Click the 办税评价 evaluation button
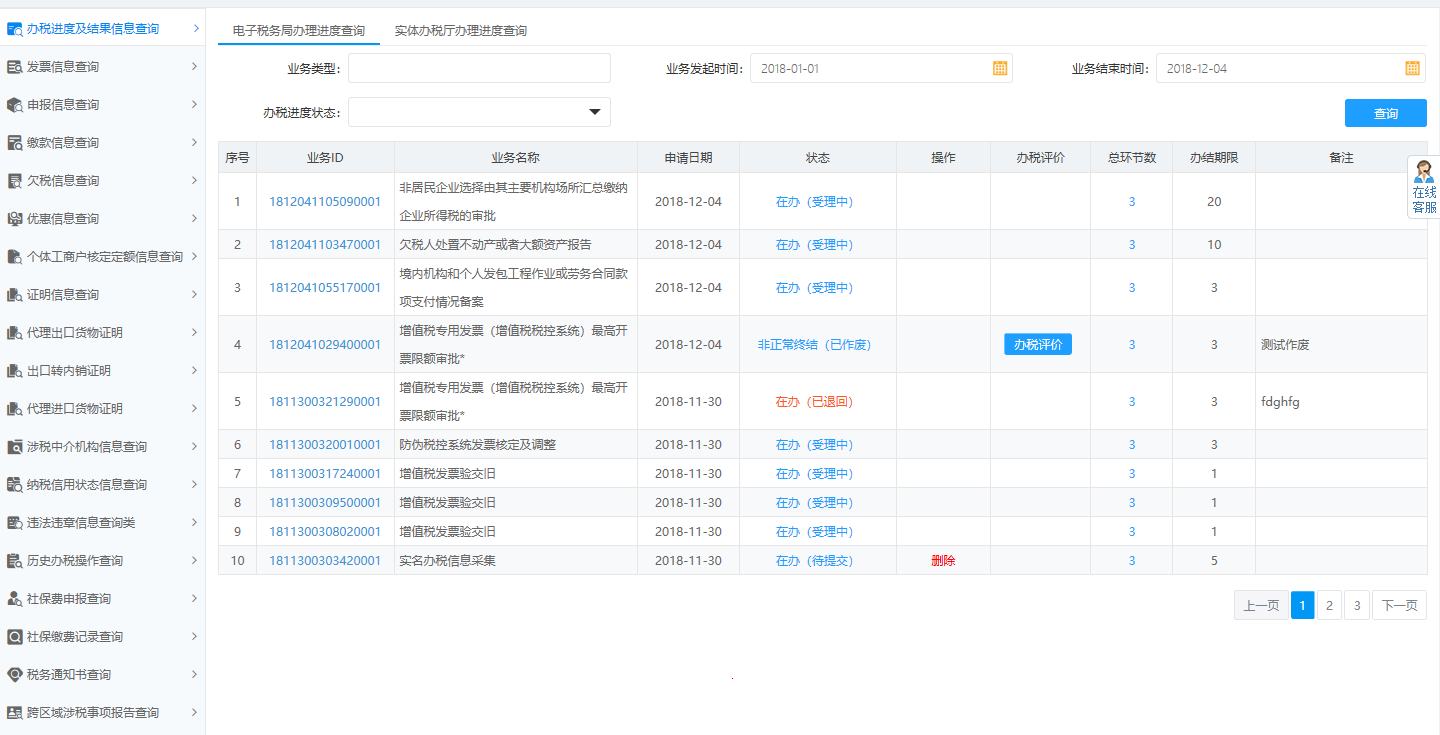This screenshot has height=735, width=1440. tap(1037, 343)
